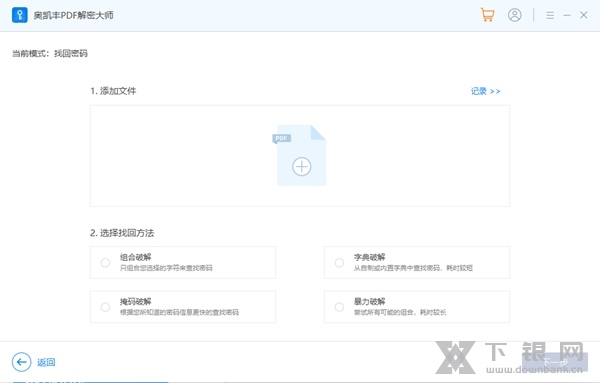
Task: Open the user account profile icon
Action: [515, 15]
